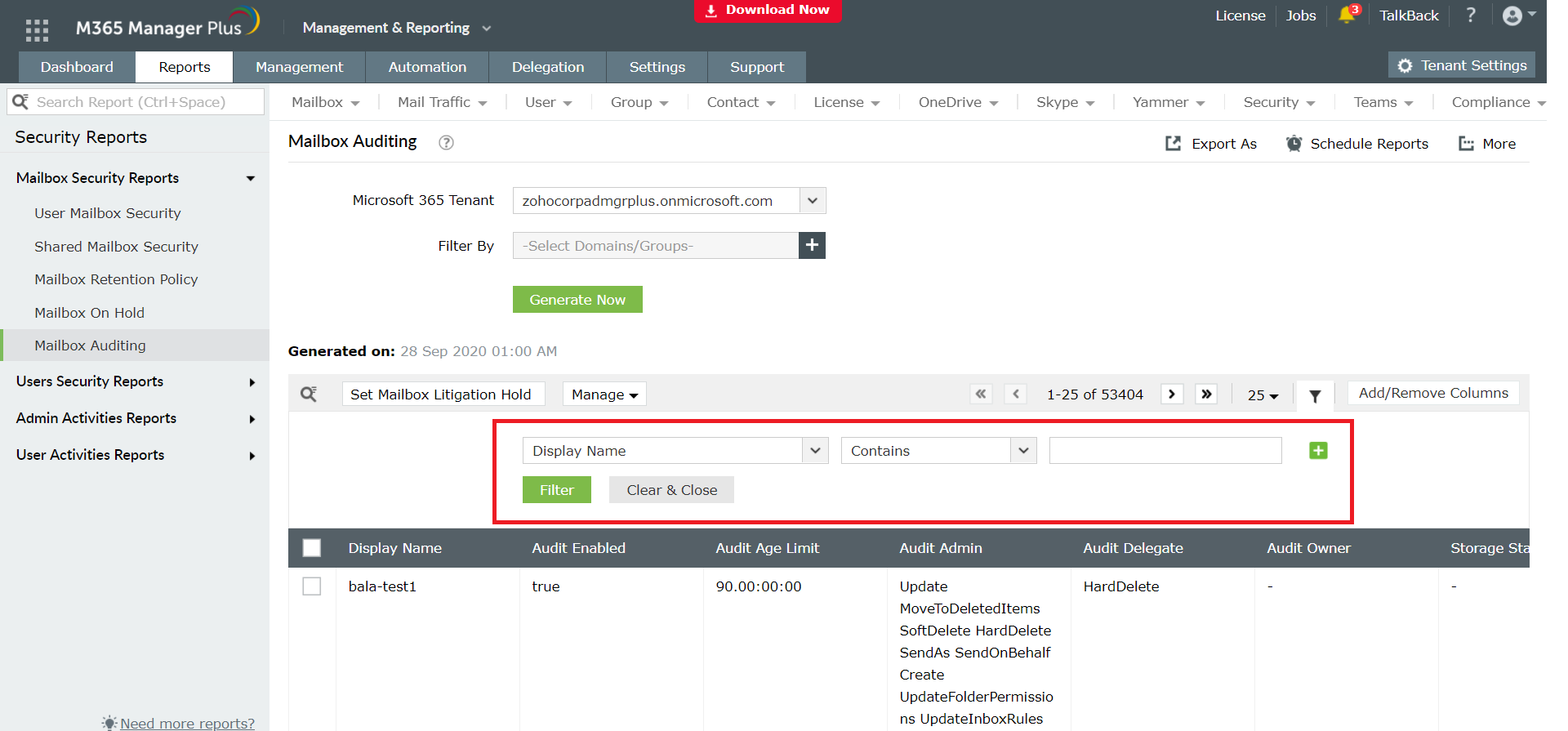Change the 25 rows-per-page dropdown

1263,395
